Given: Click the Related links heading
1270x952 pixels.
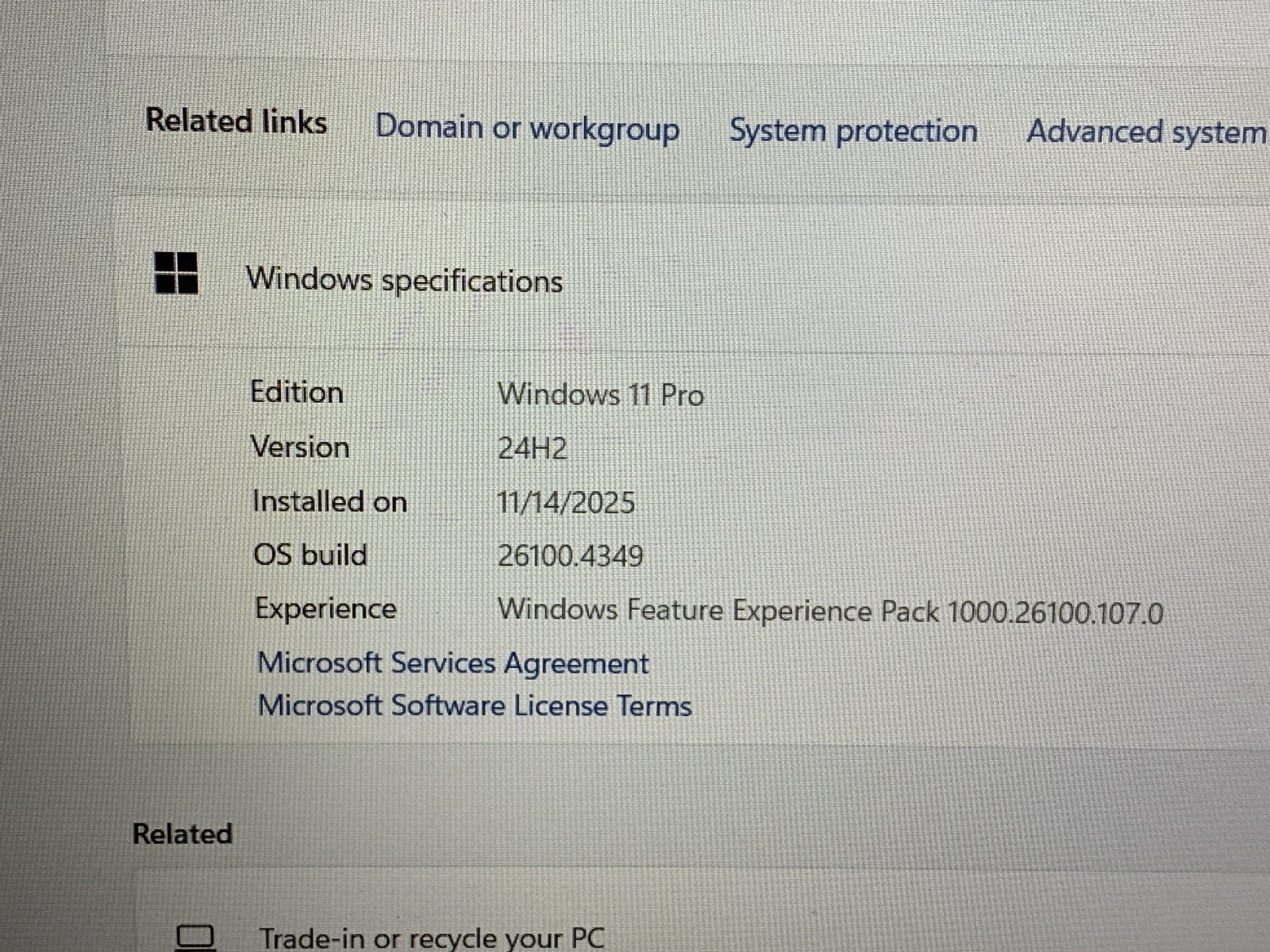Looking at the screenshot, I should coord(237,121).
